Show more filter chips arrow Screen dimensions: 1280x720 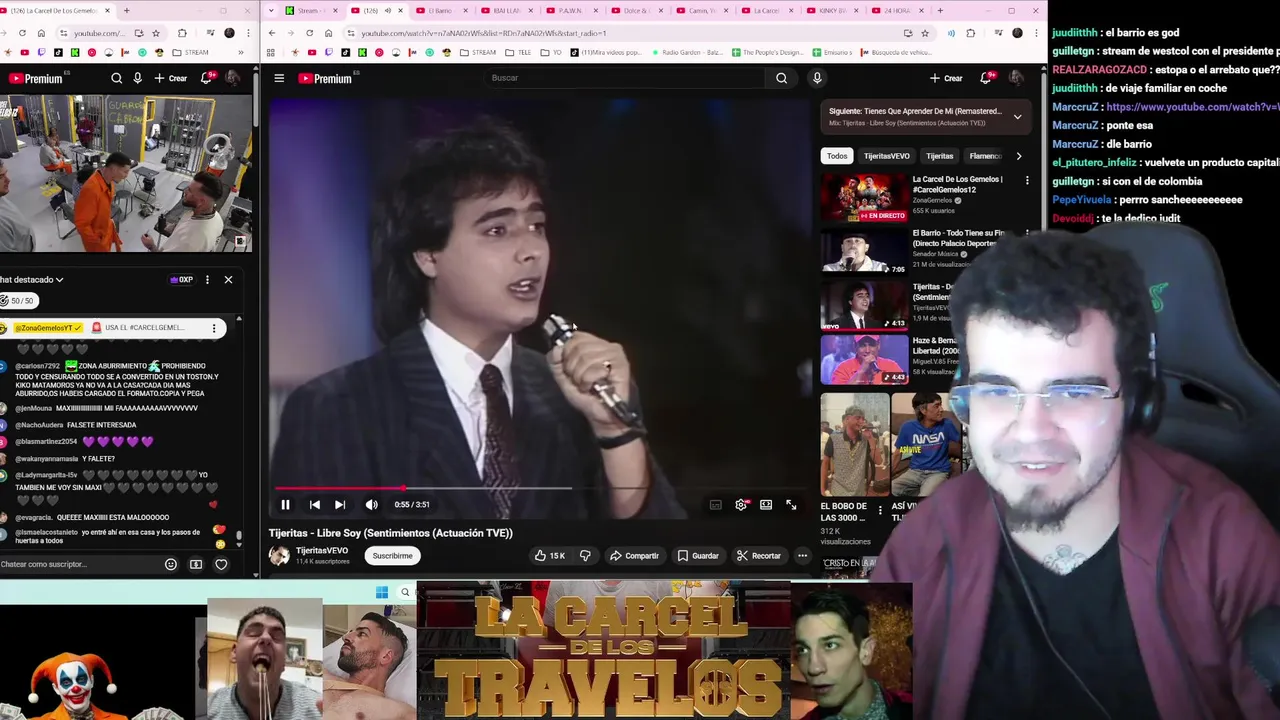[x=1018, y=156]
